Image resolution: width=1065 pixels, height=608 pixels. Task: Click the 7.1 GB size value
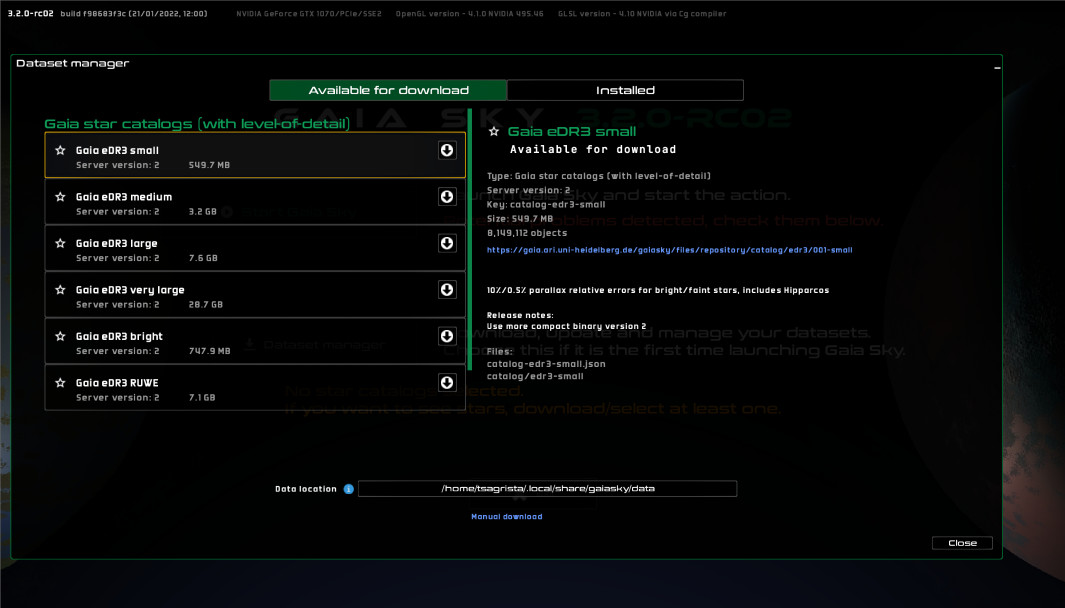(x=202, y=397)
